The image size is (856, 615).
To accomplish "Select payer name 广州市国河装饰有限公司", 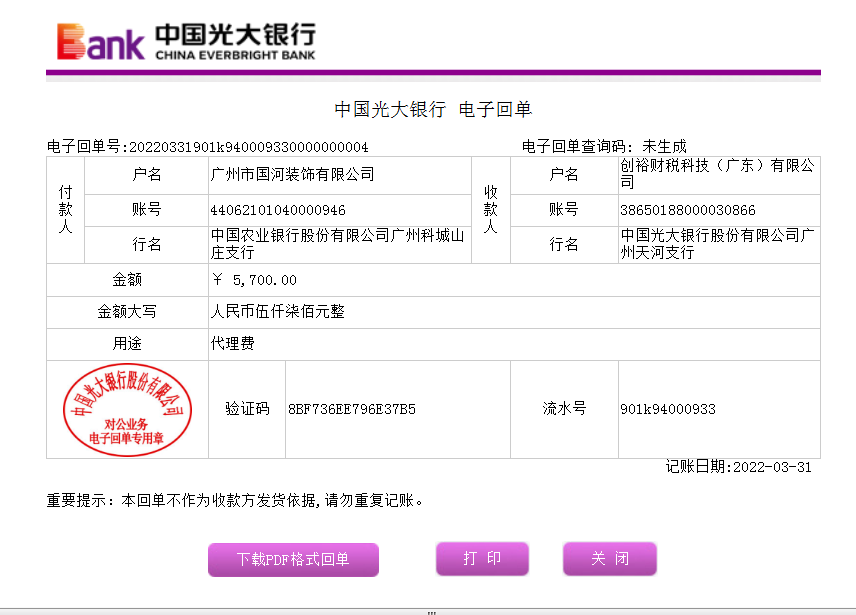I will 293,175.
